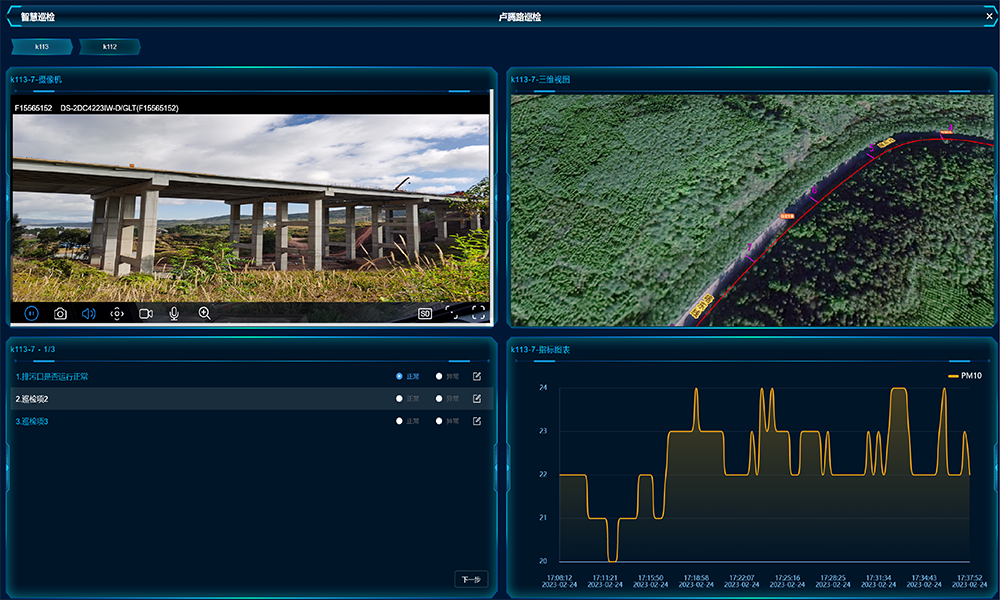Take a snapshot with the camera icon
Screen dimensions: 1000x600
[x=60, y=313]
